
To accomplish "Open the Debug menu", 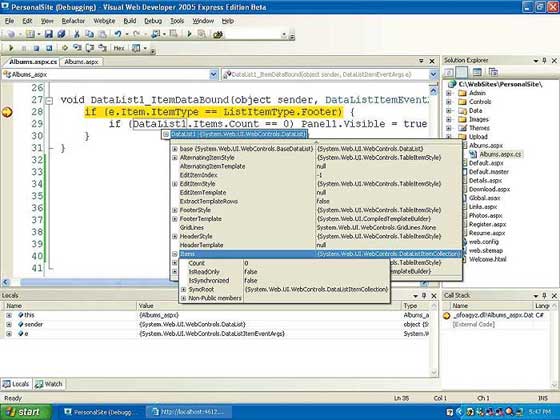I will pyautogui.click(x=153, y=21).
